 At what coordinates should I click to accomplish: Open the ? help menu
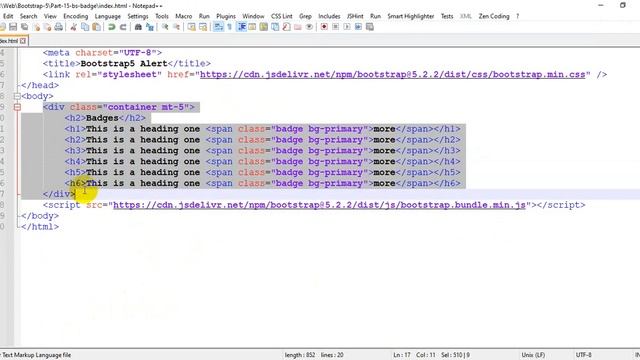click(518, 16)
